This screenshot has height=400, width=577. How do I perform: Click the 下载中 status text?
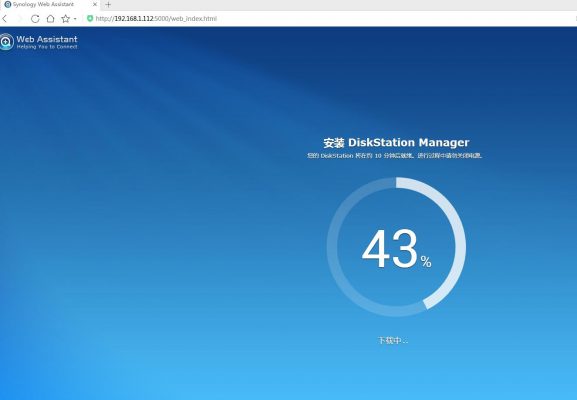(393, 340)
